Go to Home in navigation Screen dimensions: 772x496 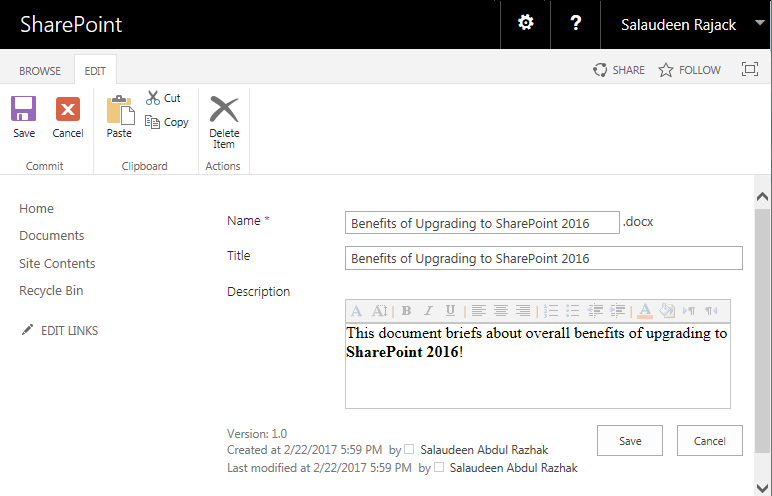tap(36, 208)
